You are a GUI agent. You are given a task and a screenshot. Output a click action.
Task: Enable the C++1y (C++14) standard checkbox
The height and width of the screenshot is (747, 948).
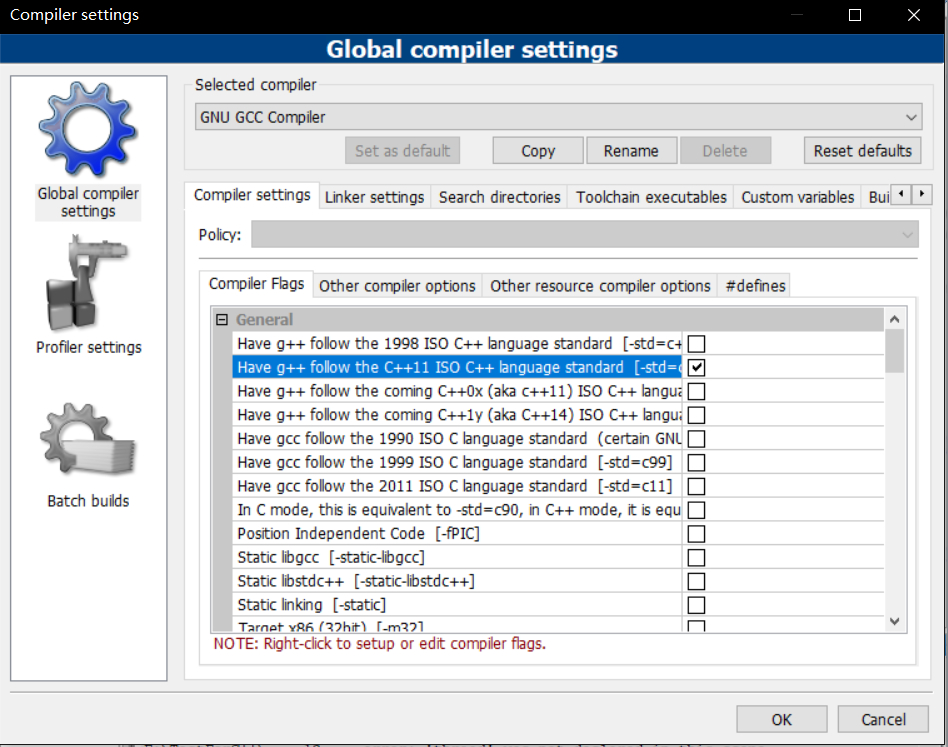click(696, 415)
